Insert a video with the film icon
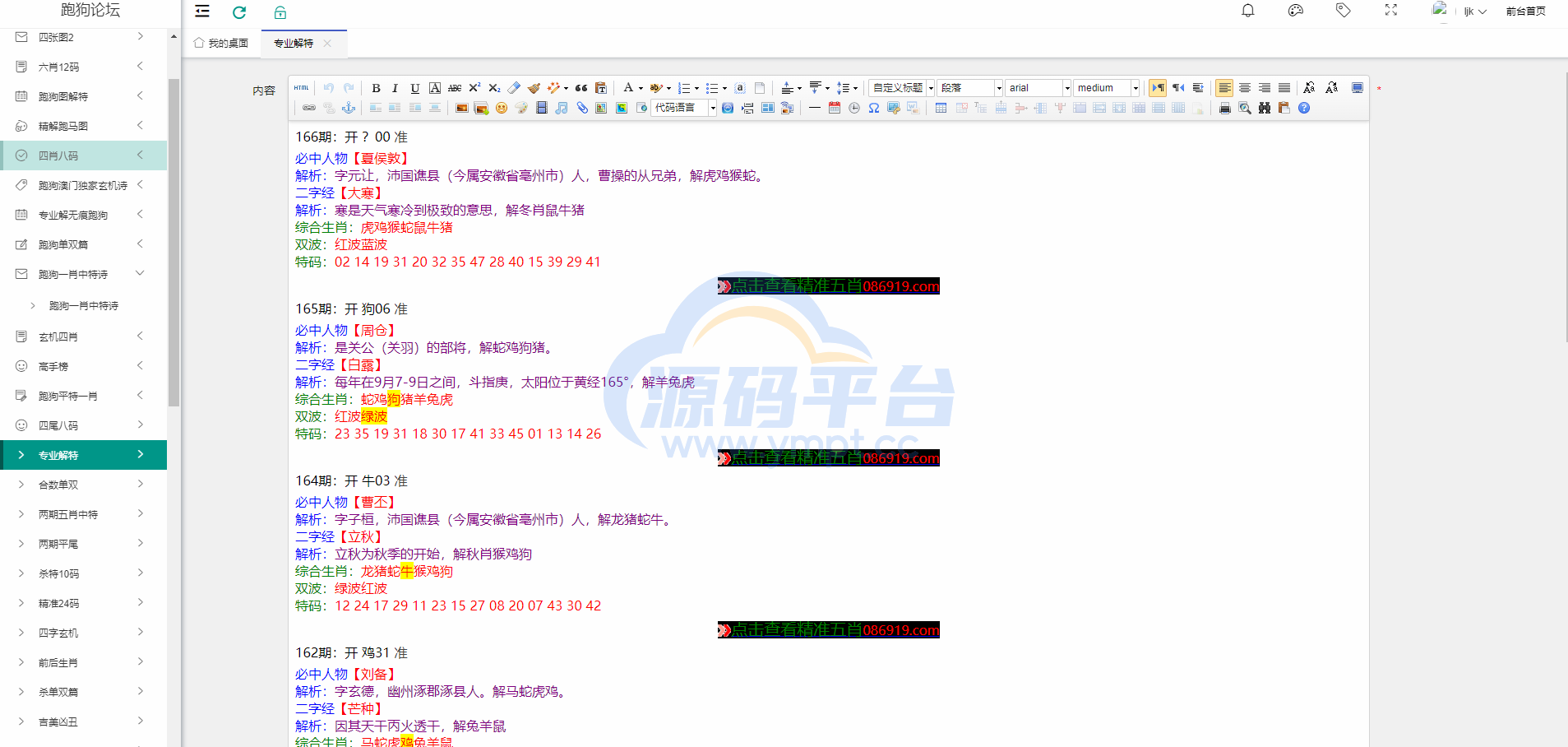Image resolution: width=1568 pixels, height=747 pixels. 542,108
